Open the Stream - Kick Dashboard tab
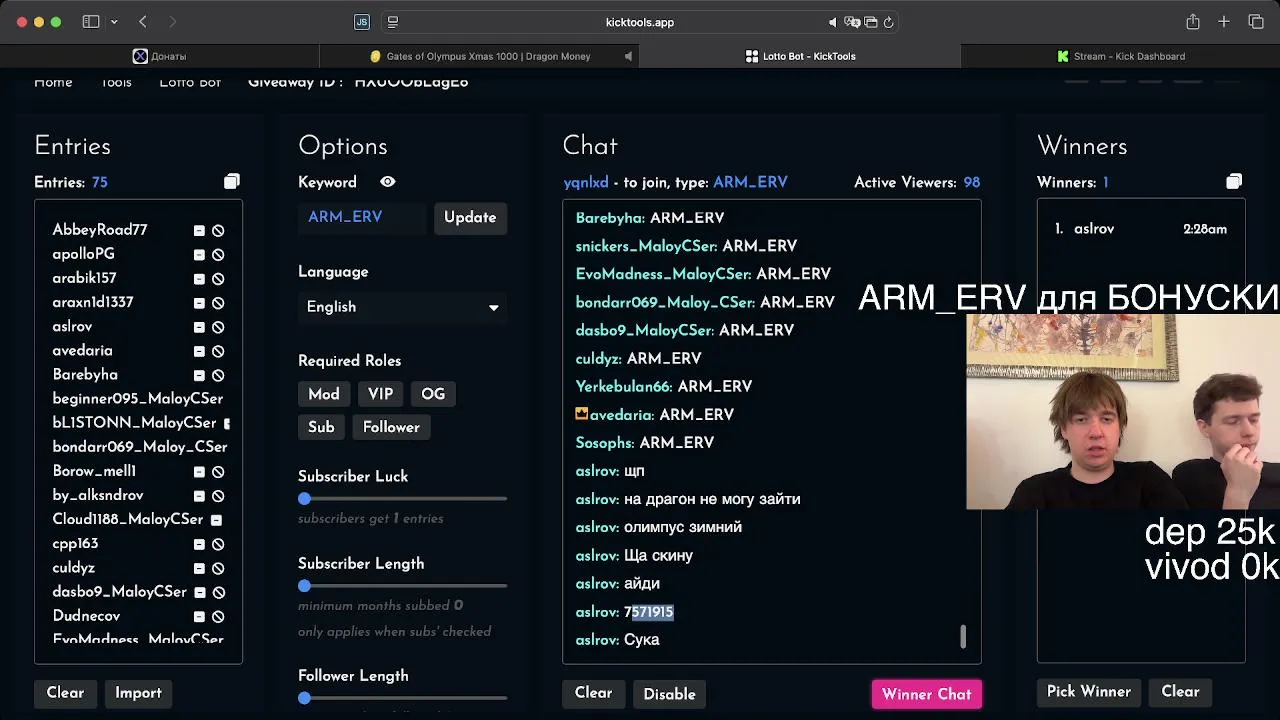Screen dimensions: 1280x720 [1120, 56]
